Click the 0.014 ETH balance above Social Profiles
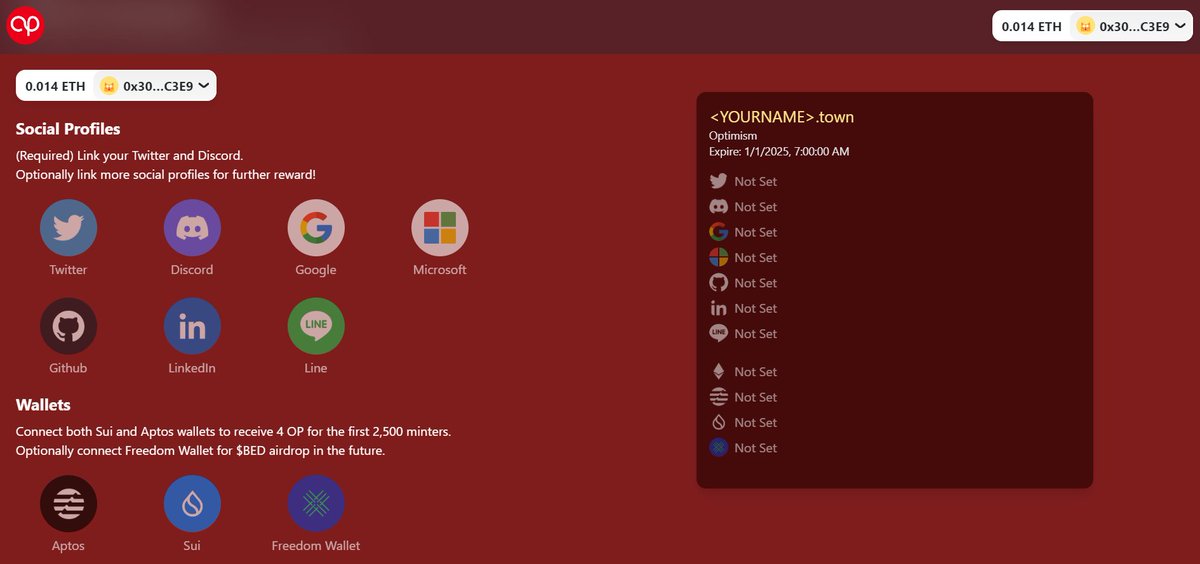1200x564 pixels. coord(56,86)
